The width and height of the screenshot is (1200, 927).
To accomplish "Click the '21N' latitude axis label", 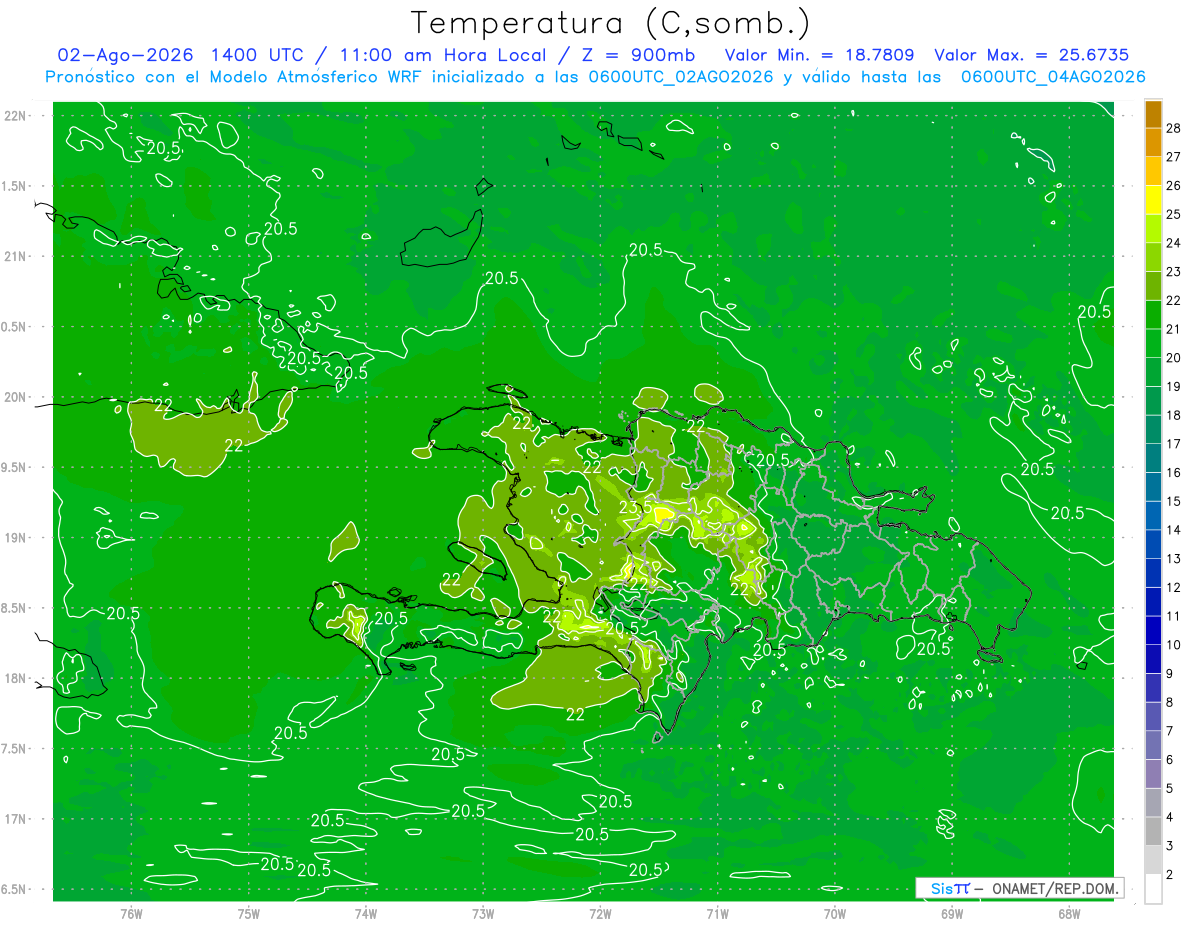I will [x=15, y=256].
